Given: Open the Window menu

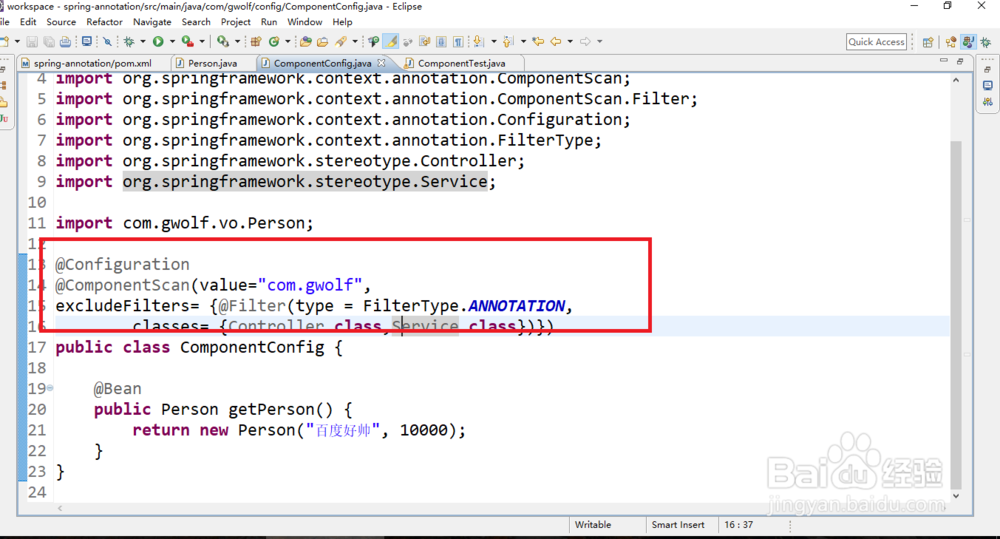Looking at the screenshot, I should point(305,22).
